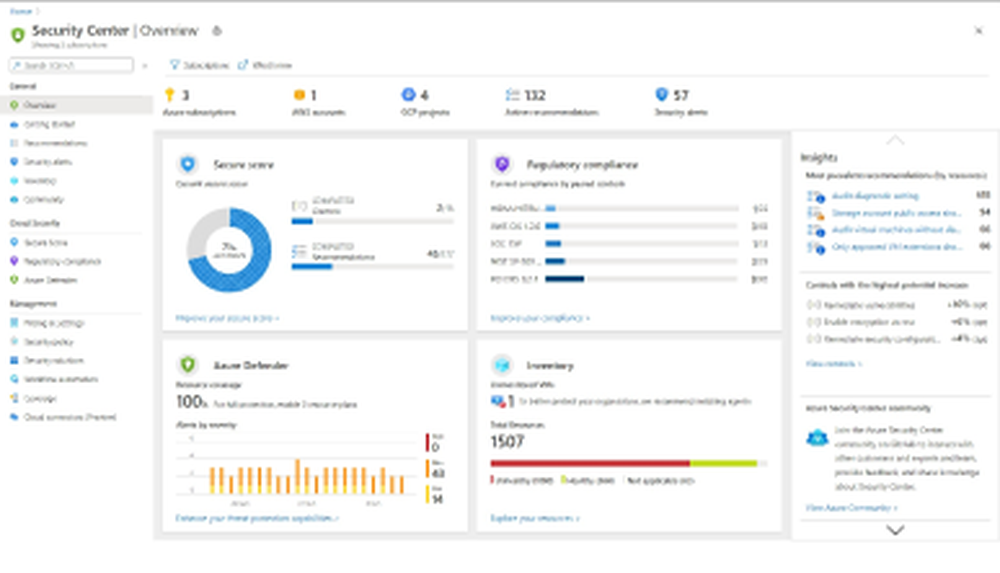This screenshot has width=1000, height=573.
Task: Close the Security Center blade
Action: click(978, 30)
